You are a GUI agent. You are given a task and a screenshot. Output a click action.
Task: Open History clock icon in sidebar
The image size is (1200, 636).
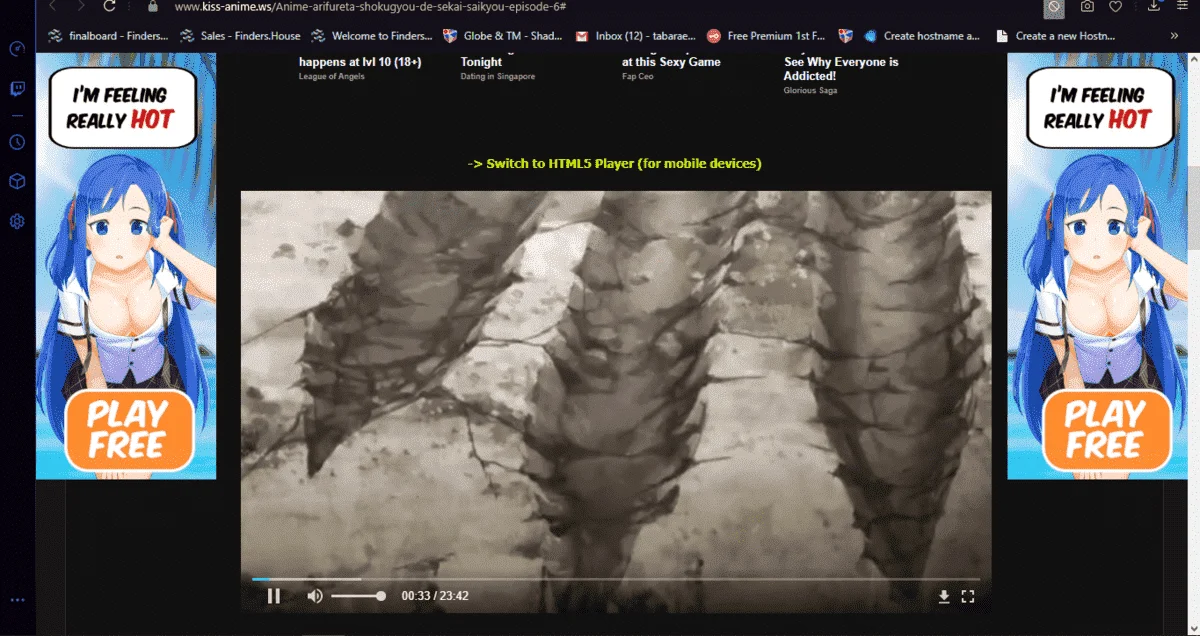click(x=17, y=142)
